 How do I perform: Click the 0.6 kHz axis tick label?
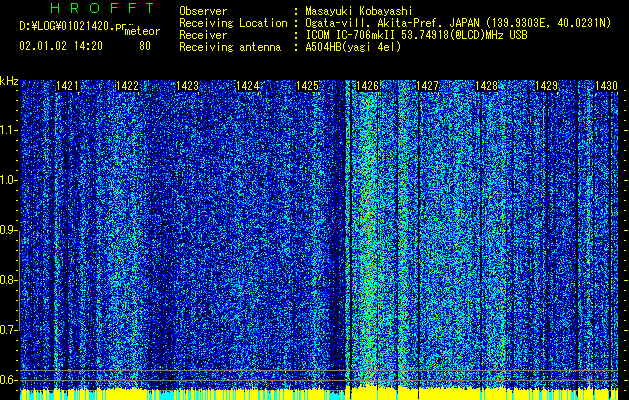click(x=9, y=380)
